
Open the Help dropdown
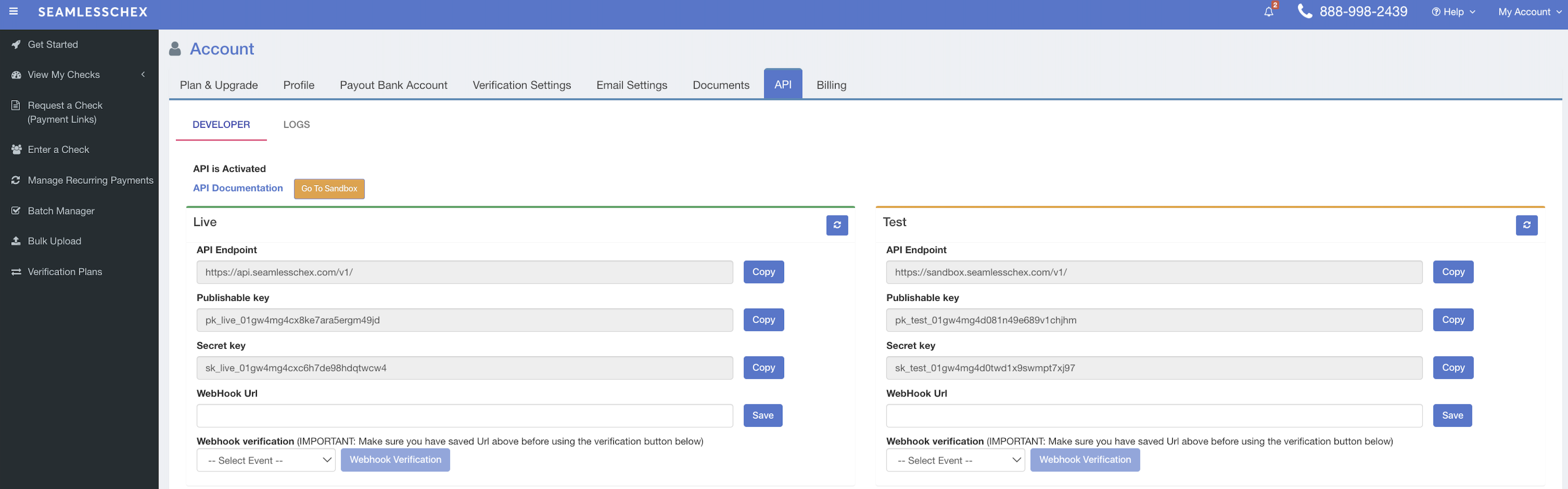click(1453, 12)
